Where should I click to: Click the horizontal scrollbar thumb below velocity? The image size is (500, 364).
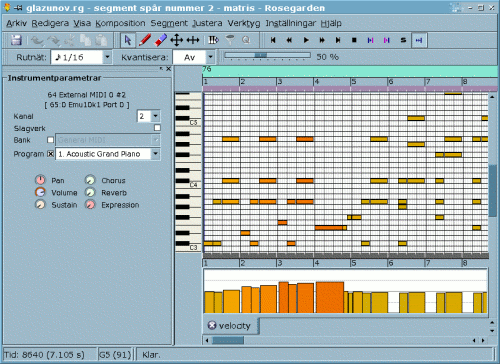pos(228,340)
